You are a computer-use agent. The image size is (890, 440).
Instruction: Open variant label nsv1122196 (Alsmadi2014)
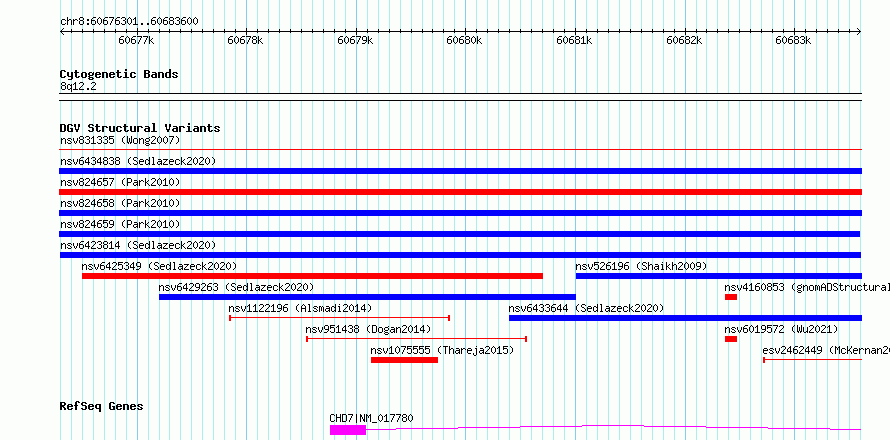click(x=300, y=308)
